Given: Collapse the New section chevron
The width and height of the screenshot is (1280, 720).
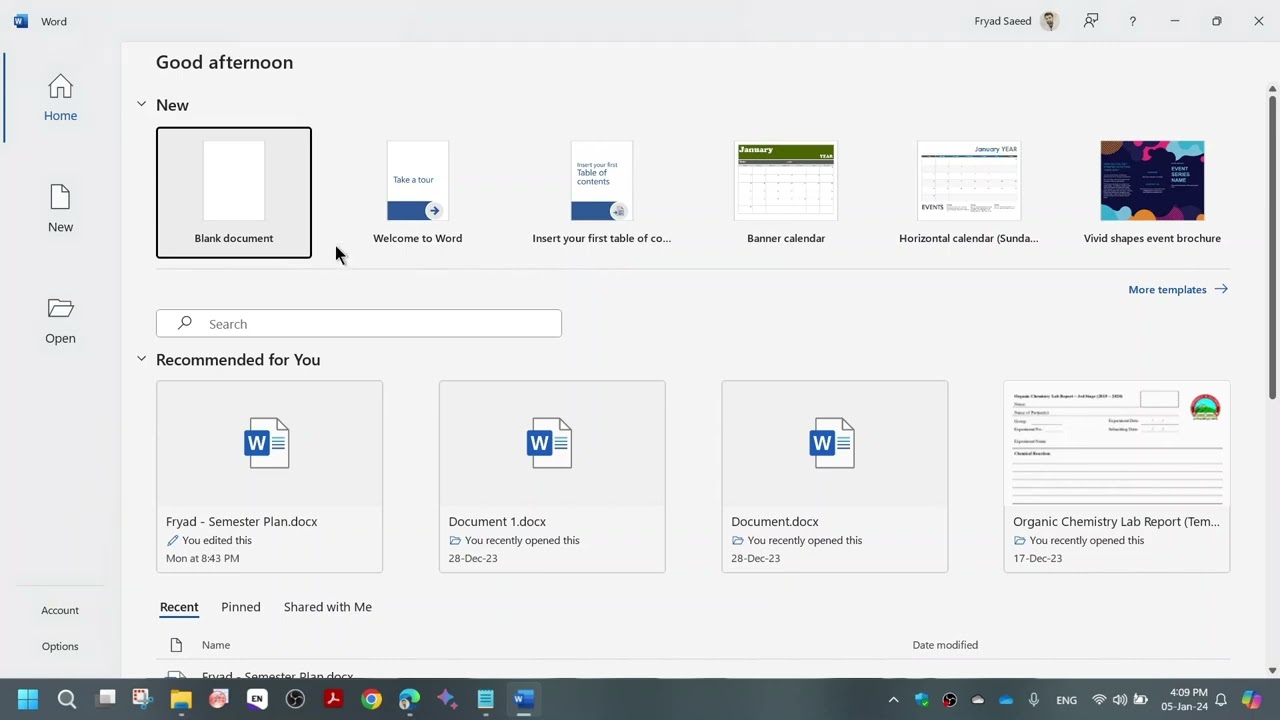Looking at the screenshot, I should click(141, 104).
